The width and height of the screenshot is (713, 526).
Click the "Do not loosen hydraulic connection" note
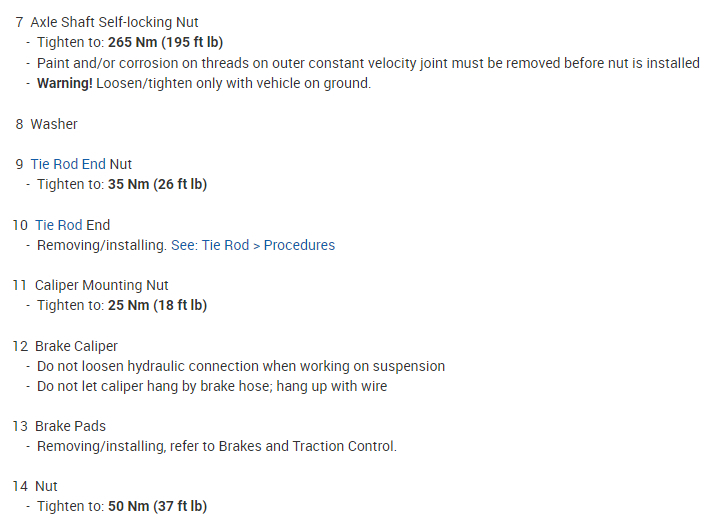pyautogui.click(x=241, y=366)
